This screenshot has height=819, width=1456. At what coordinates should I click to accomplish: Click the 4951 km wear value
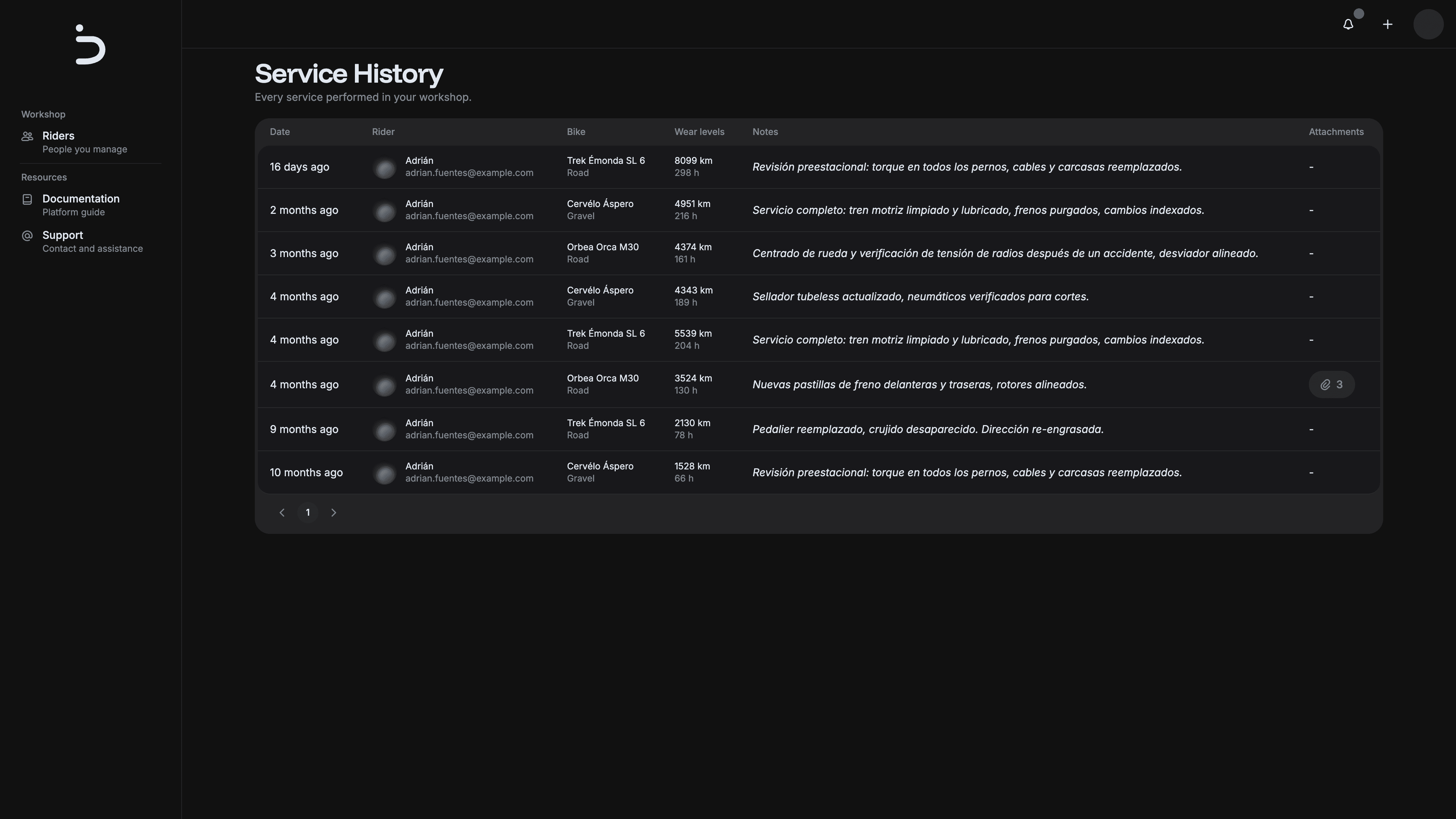[692, 204]
